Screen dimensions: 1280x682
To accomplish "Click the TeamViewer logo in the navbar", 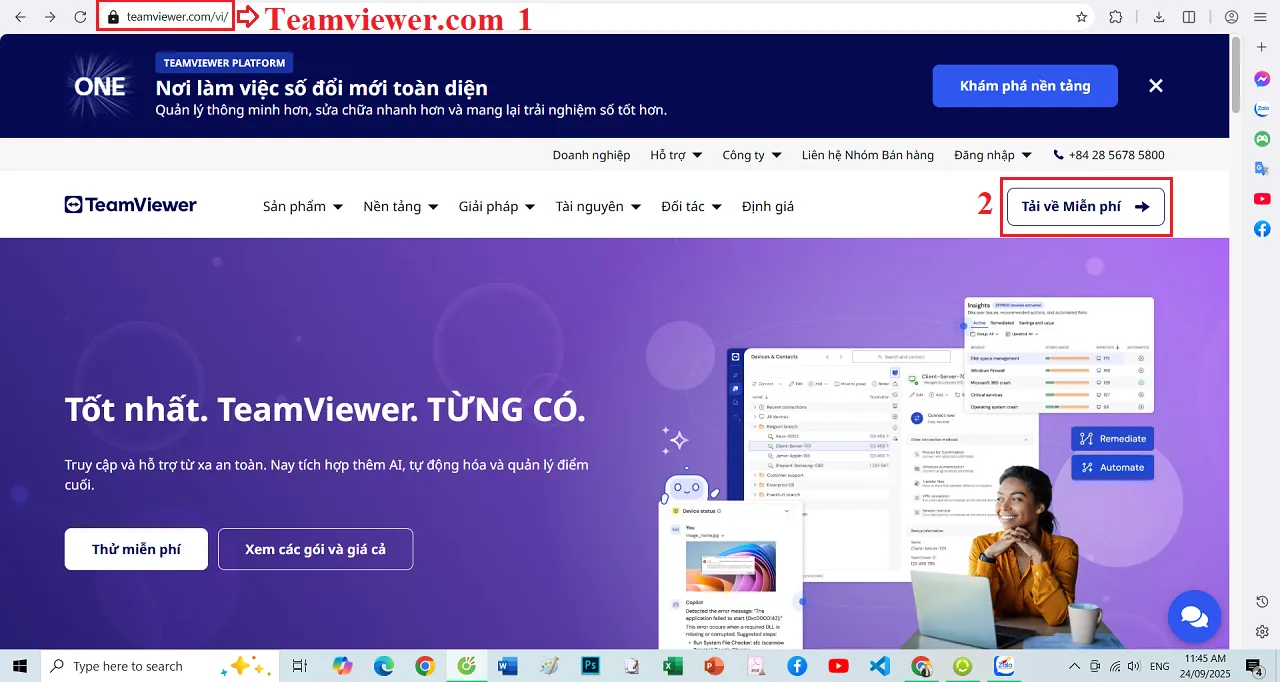I will [x=129, y=205].
